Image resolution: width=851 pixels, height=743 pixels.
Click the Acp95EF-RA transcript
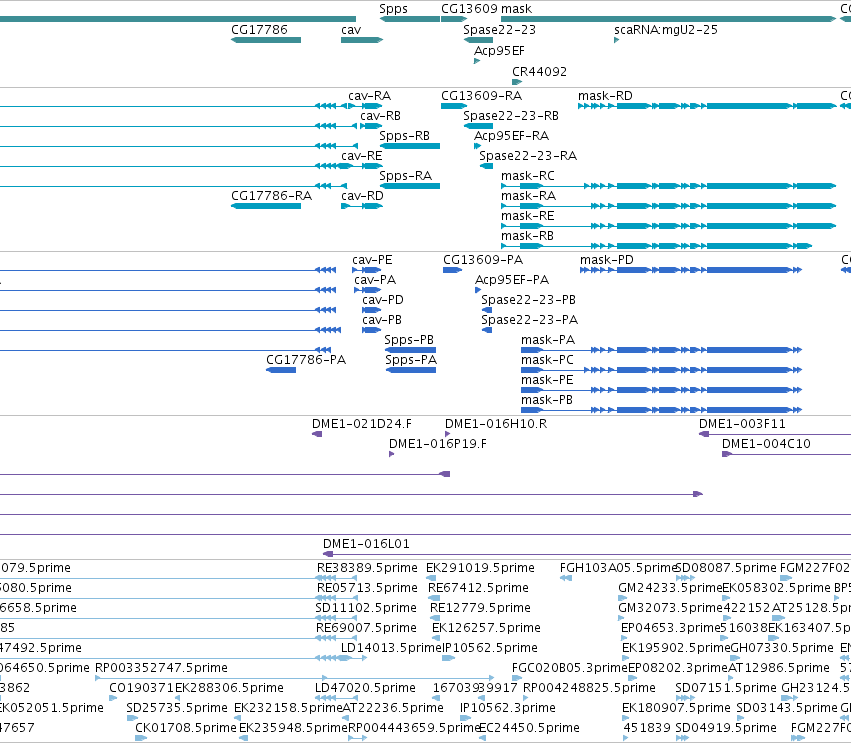[477, 146]
